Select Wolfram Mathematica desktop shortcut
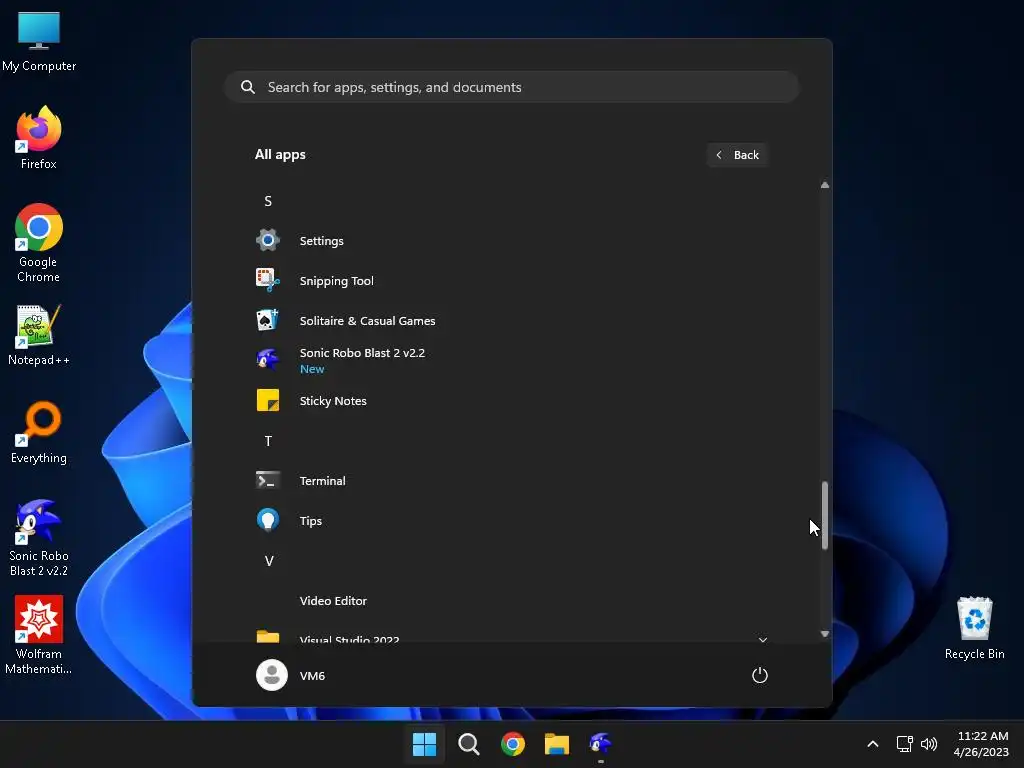This screenshot has height=768, width=1024. [39, 635]
